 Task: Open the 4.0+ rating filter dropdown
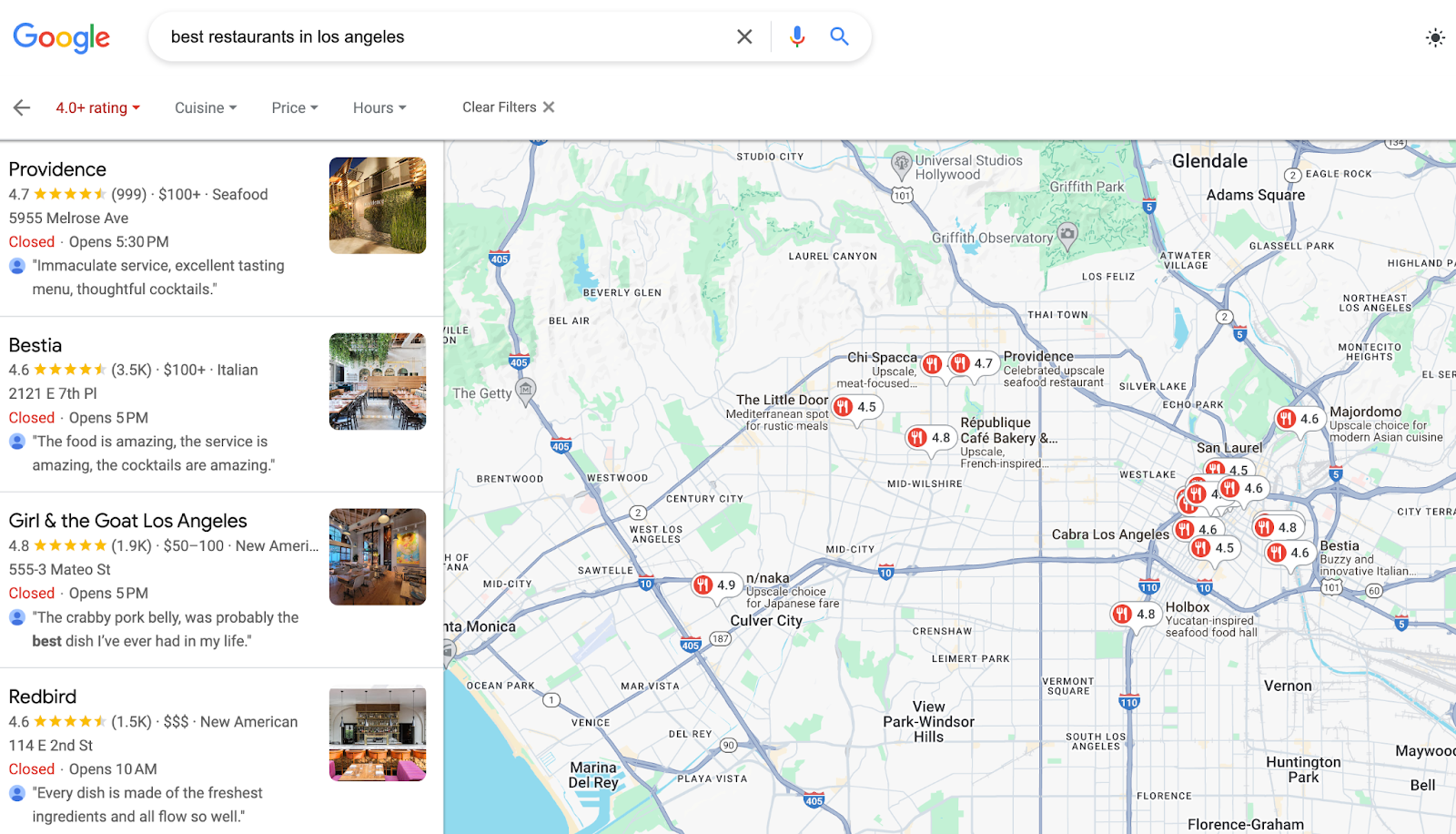tap(97, 107)
